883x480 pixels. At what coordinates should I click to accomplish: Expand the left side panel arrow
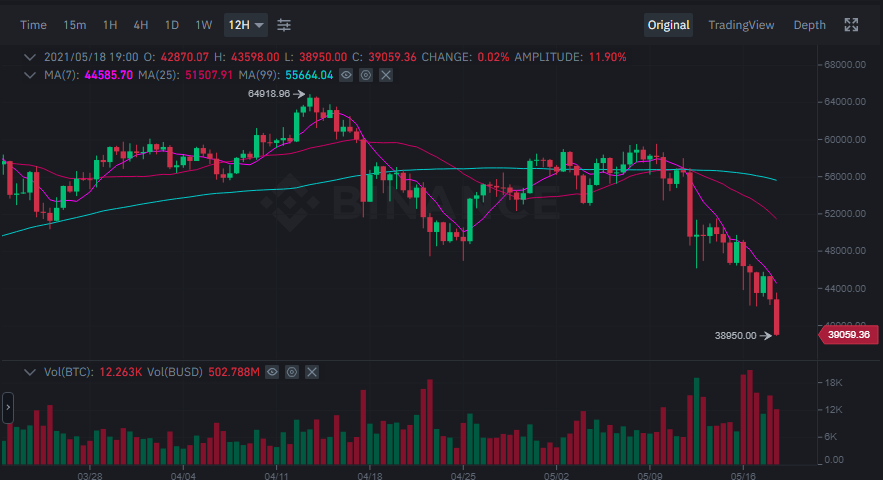7,408
